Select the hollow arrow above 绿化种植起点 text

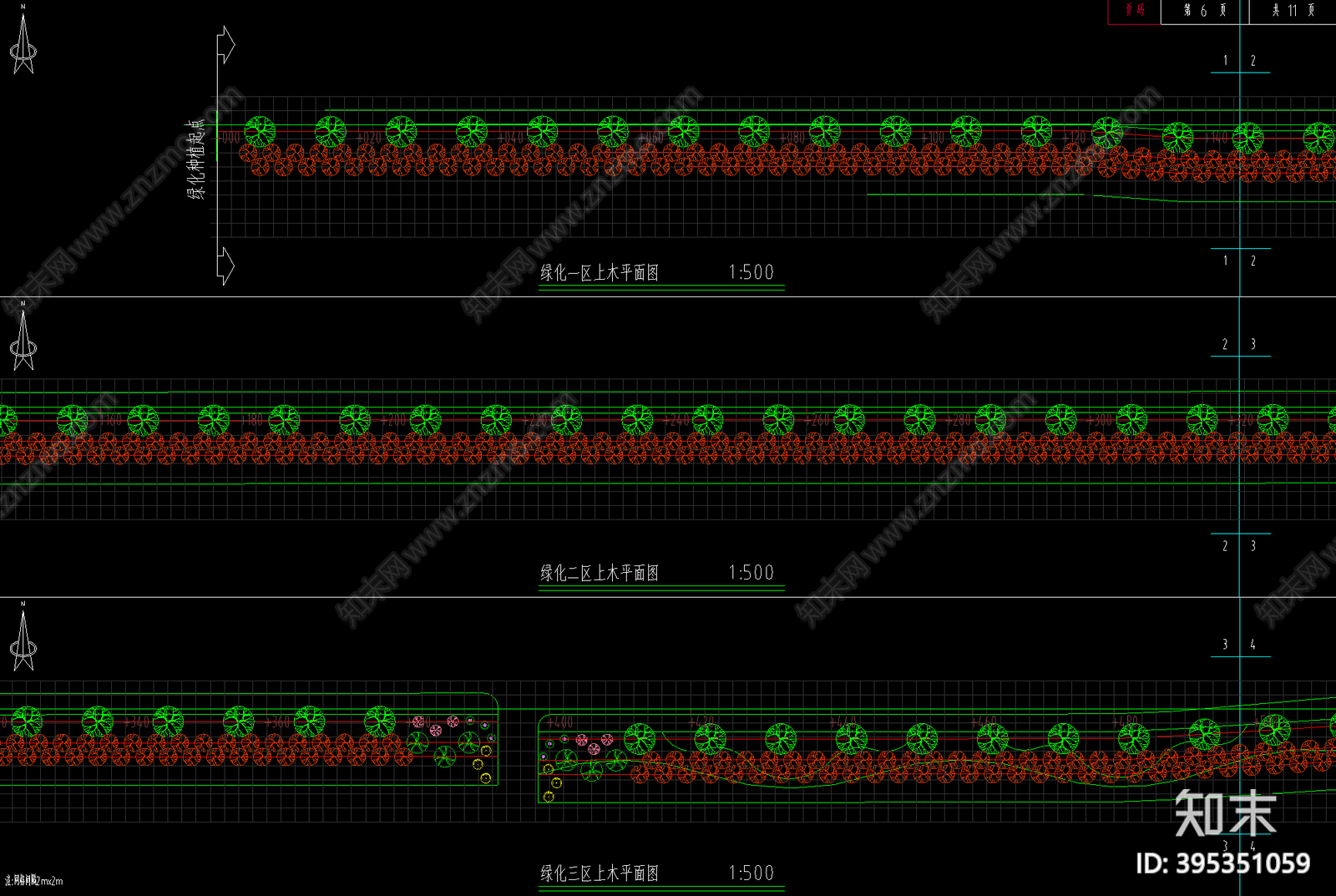tap(225, 44)
